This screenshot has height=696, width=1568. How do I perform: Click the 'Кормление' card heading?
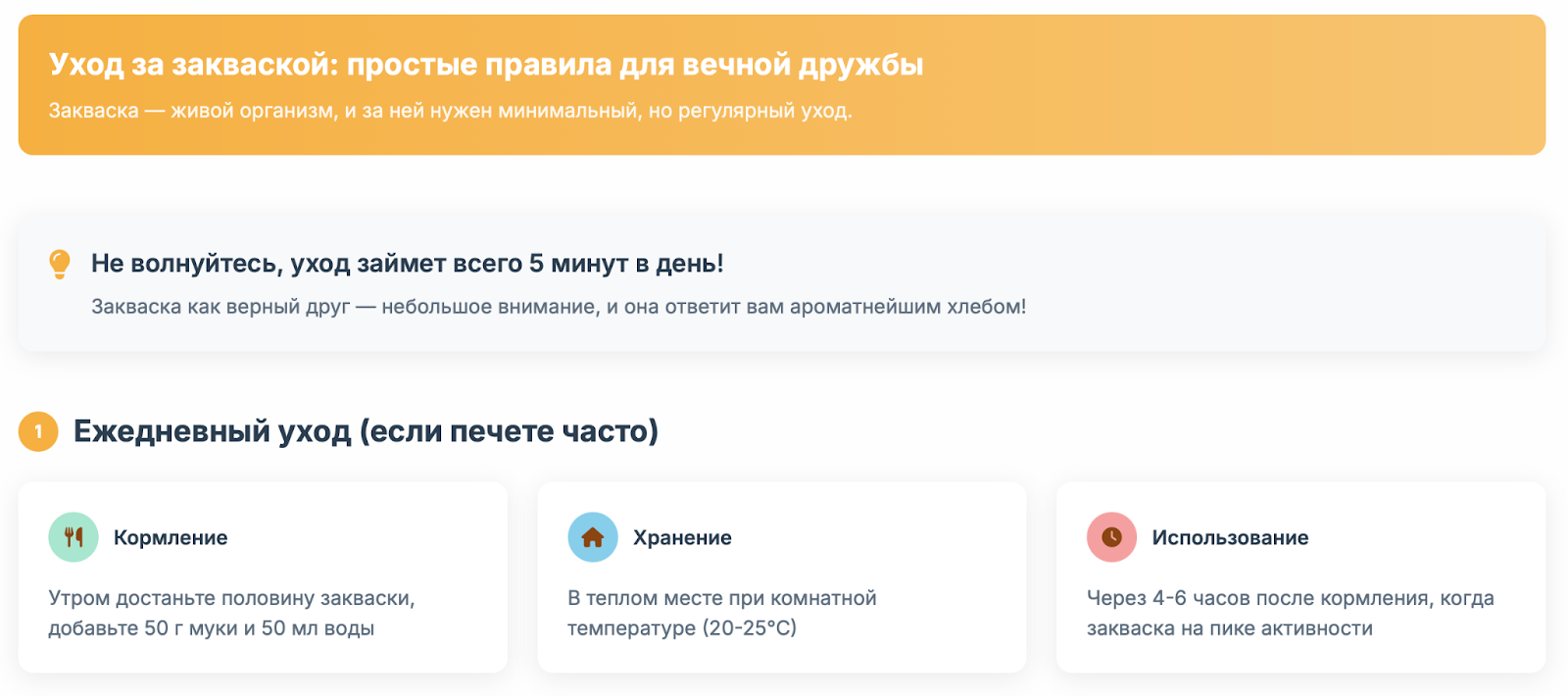[x=171, y=538]
